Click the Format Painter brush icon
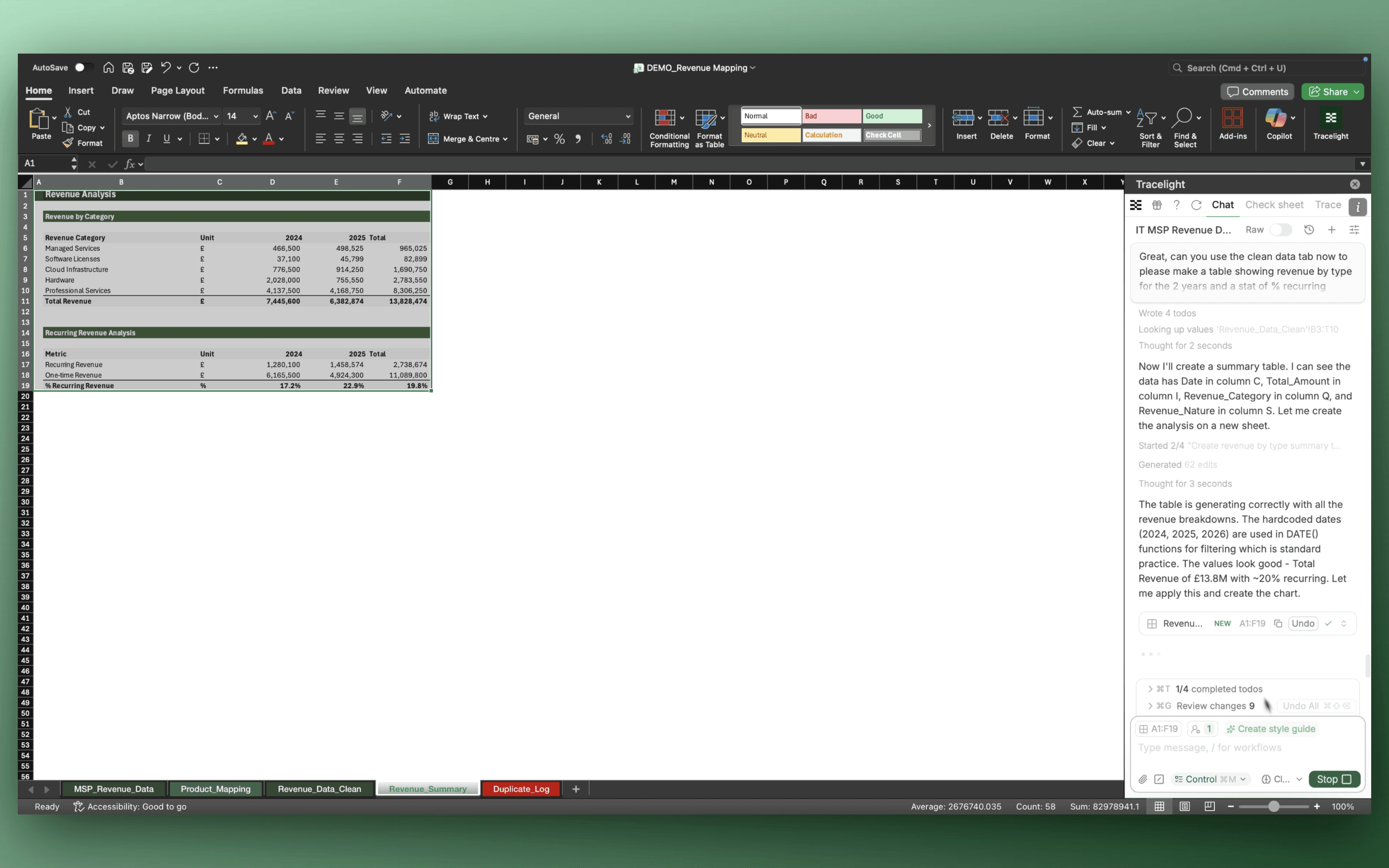Viewport: 1389px width, 868px height. 68,143
